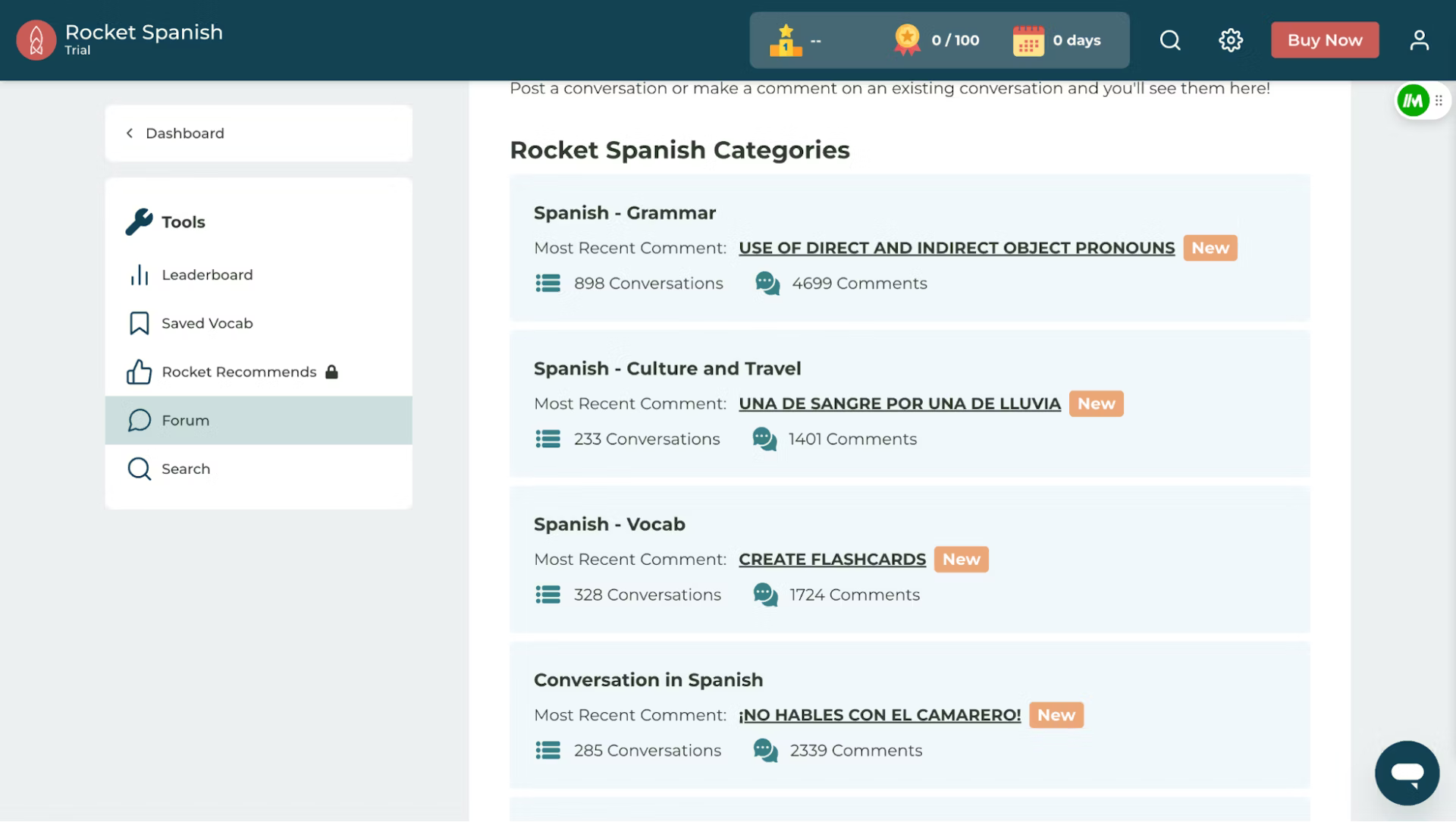The image size is (1456, 822).
Task: Click the Leaderboard bar chart icon
Action: click(139, 275)
